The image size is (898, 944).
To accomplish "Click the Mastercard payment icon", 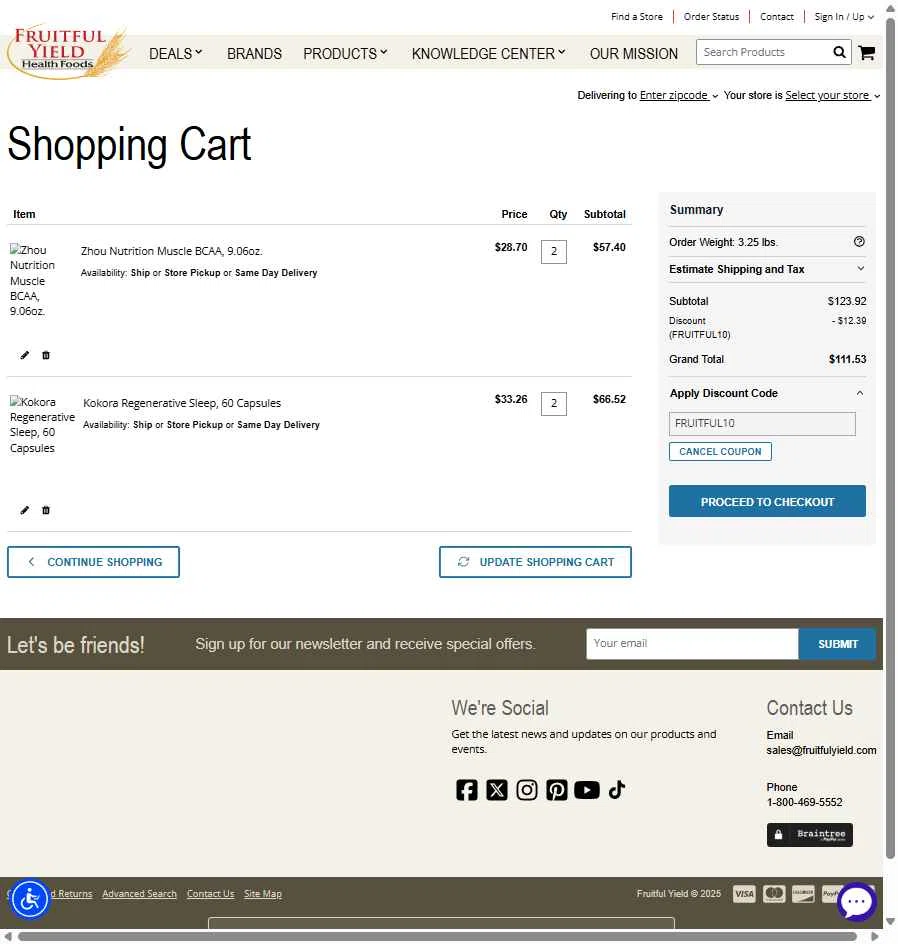I will (774, 894).
